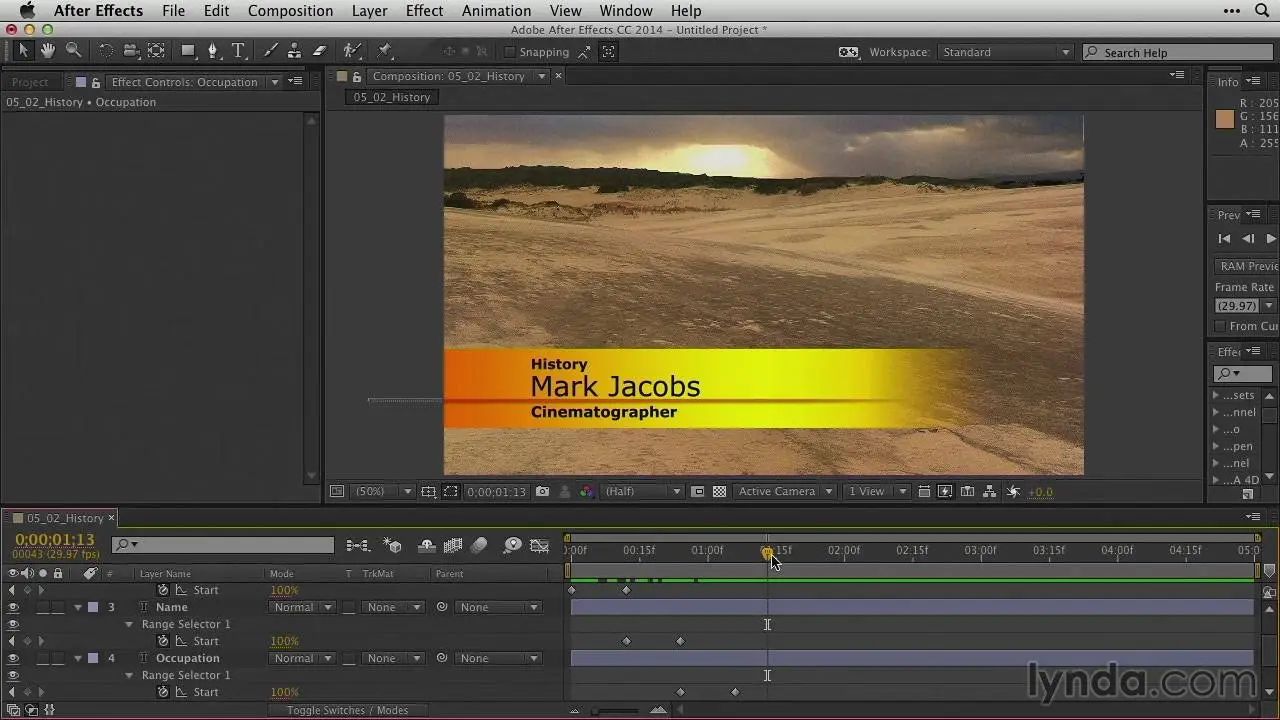Select the Pen tool
Viewport: 1280px width, 720px height.
212,51
